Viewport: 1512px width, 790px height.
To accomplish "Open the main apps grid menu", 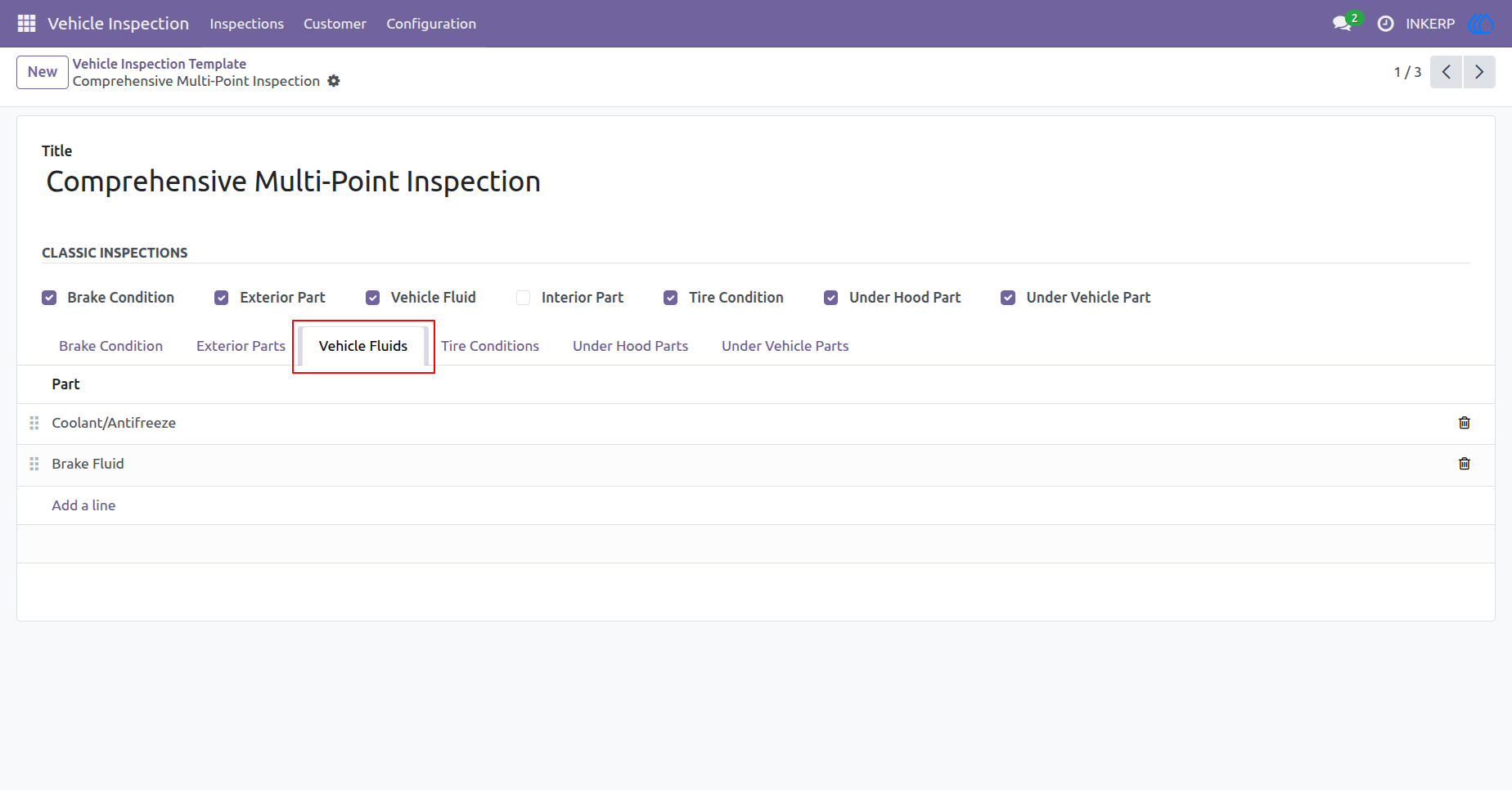I will pos(26,24).
